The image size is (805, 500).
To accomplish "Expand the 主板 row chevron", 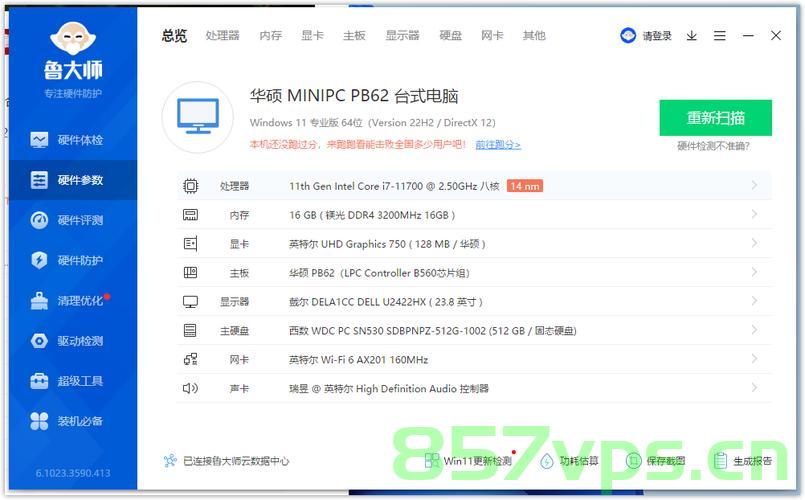I will 754,272.
